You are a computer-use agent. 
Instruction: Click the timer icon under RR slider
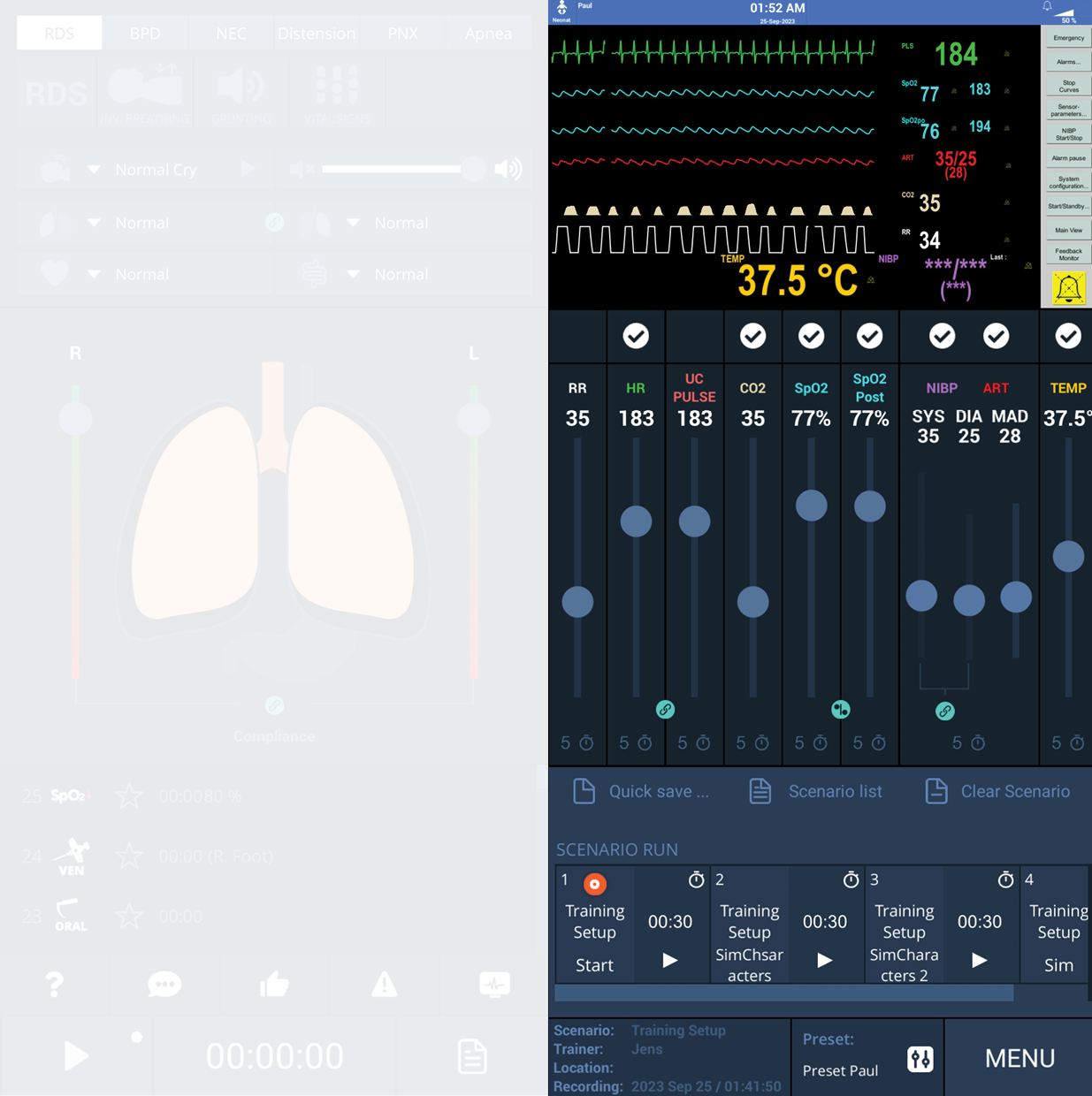pyautogui.click(x=586, y=743)
